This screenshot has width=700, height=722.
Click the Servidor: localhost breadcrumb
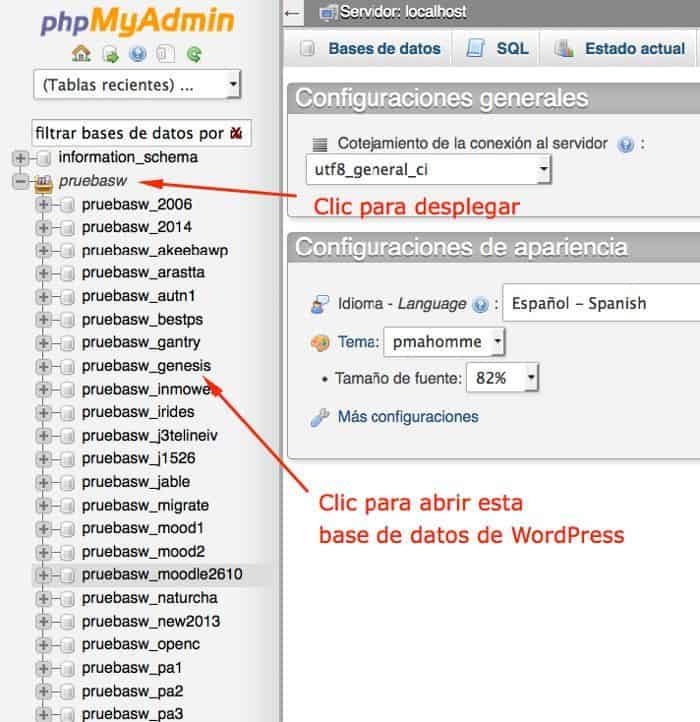click(403, 12)
